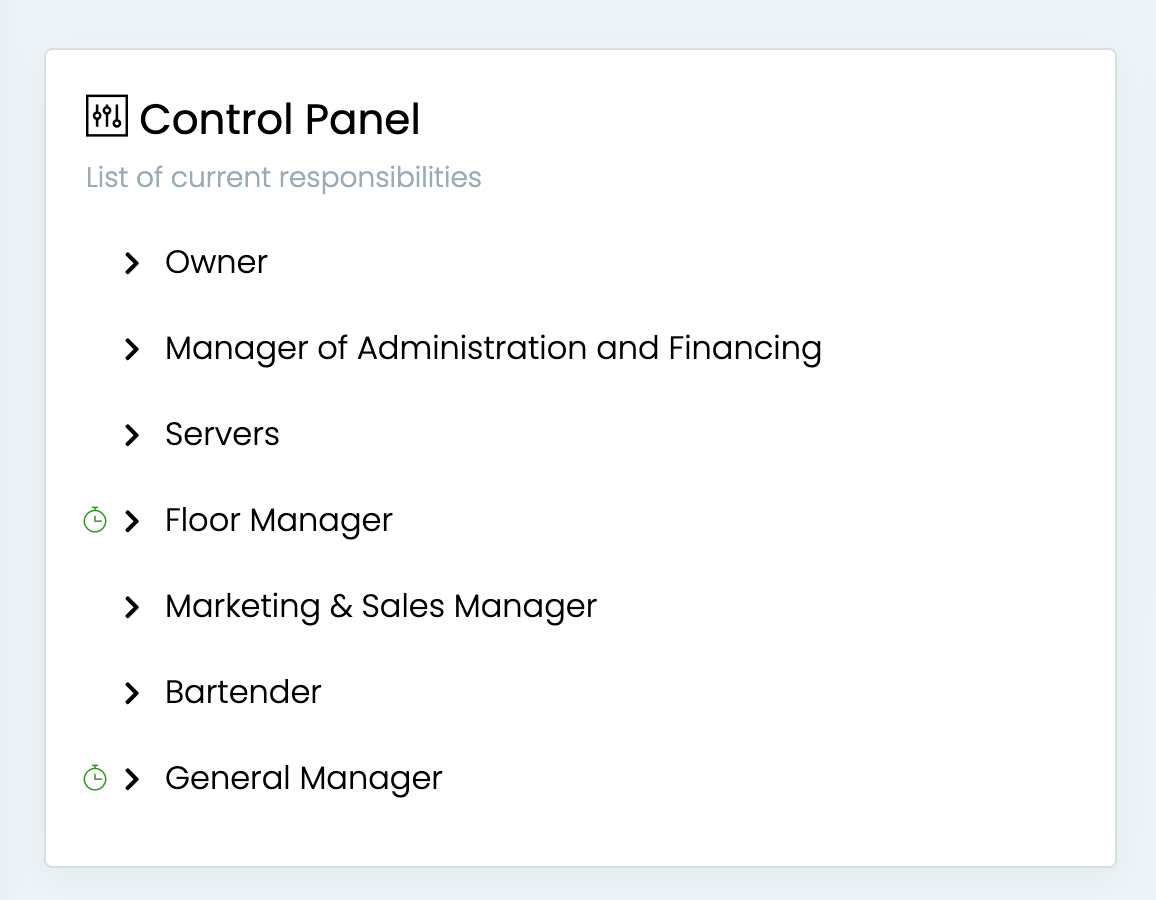1156x900 pixels.
Task: Expand the Floor Manager chevron arrow
Action: pyautogui.click(x=131, y=521)
